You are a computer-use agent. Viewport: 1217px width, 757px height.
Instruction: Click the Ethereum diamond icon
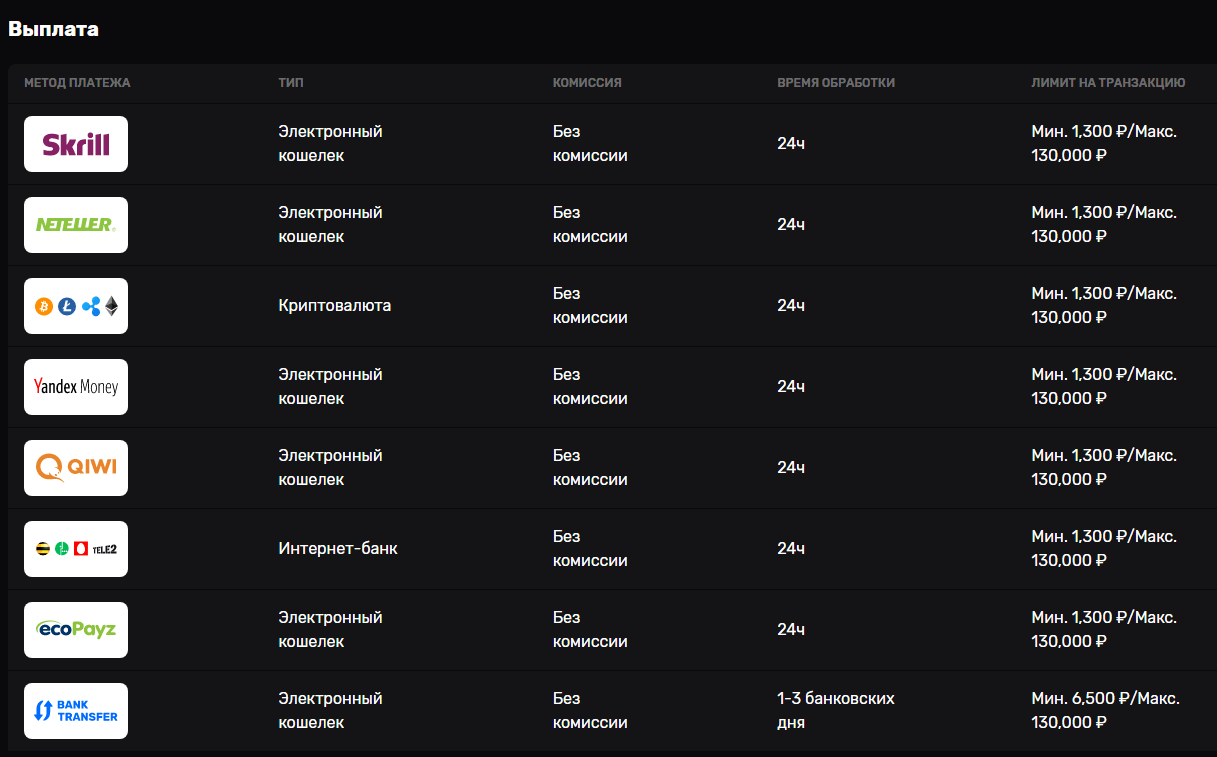pyautogui.click(x=111, y=307)
